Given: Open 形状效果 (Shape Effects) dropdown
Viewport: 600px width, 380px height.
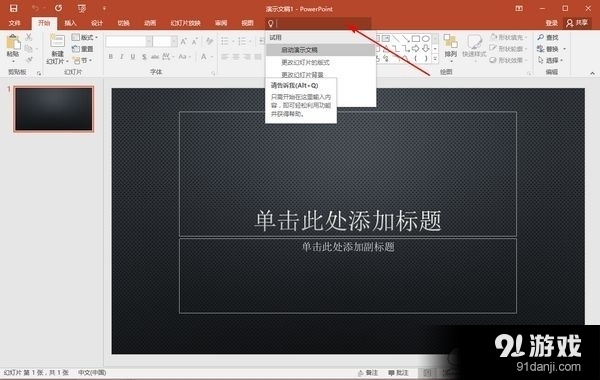Looking at the screenshot, I should pyautogui.click(x=508, y=60).
